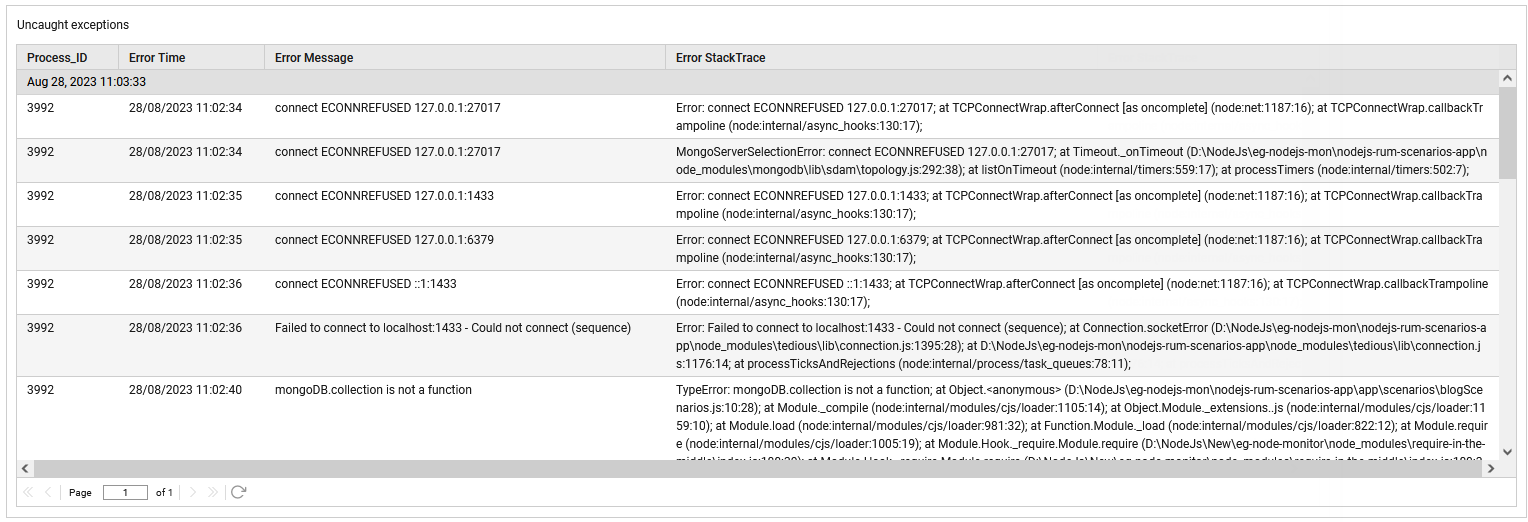Screen dimensions: 1528x522
Task: Select the connect ECONNREFUSED ::1:1433 row
Action: click(758, 292)
